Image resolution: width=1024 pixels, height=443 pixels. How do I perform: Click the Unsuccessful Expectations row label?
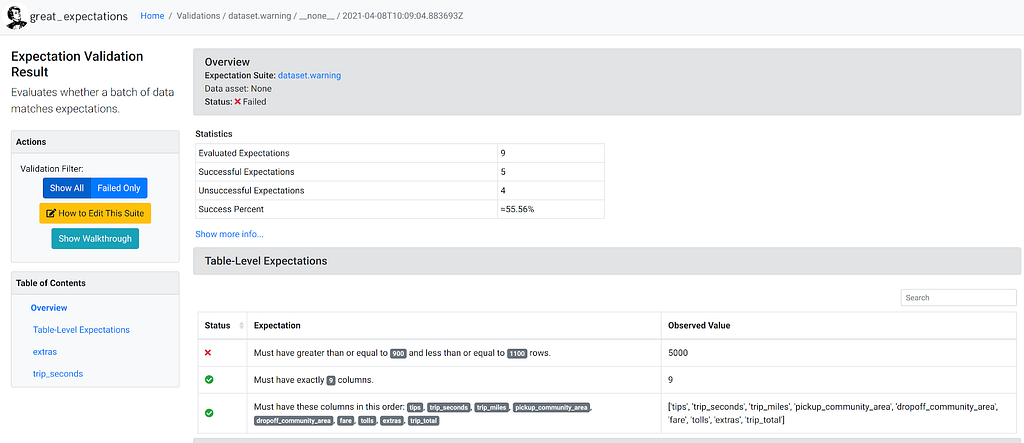tap(251, 190)
